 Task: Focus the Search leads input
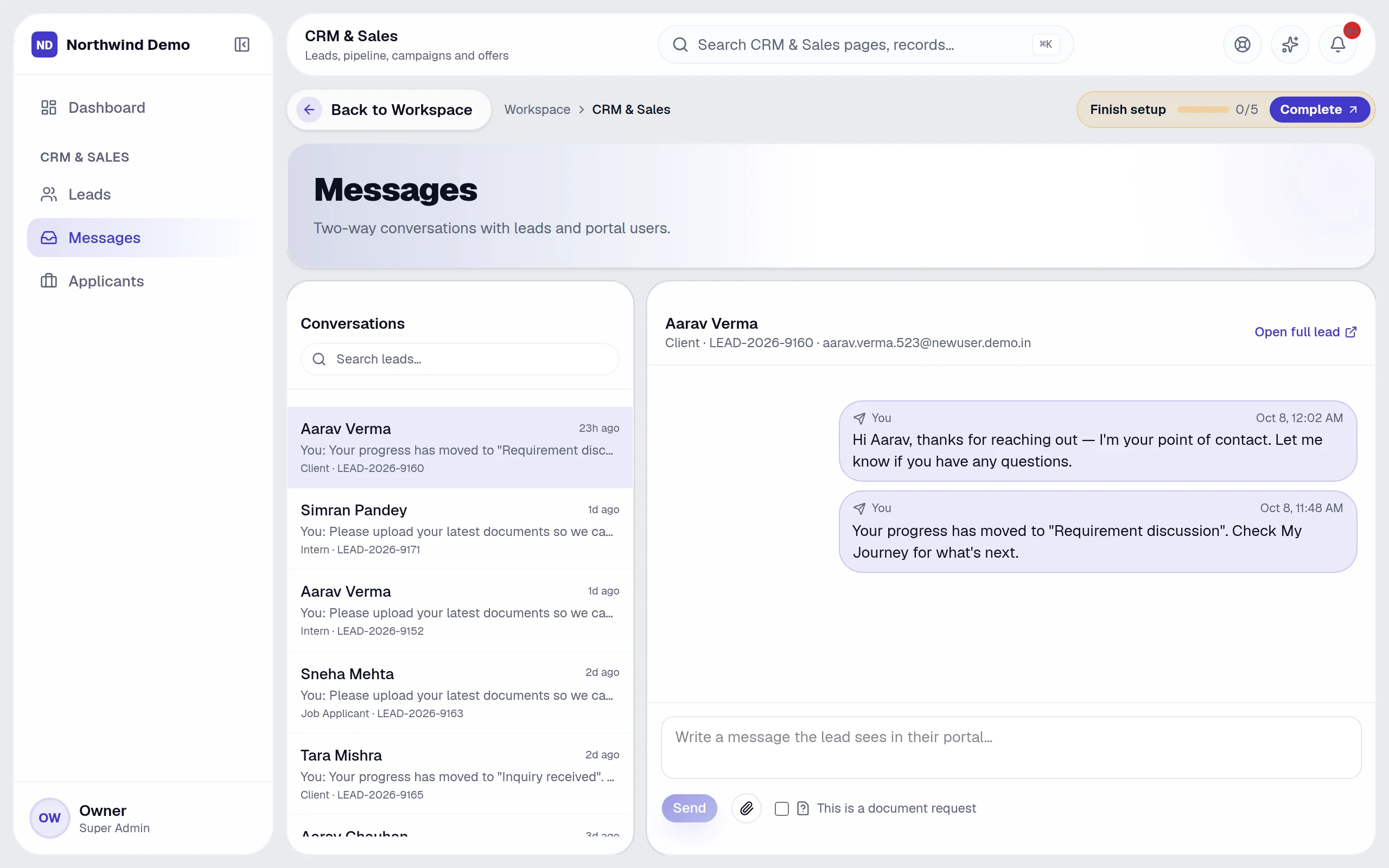pos(460,359)
